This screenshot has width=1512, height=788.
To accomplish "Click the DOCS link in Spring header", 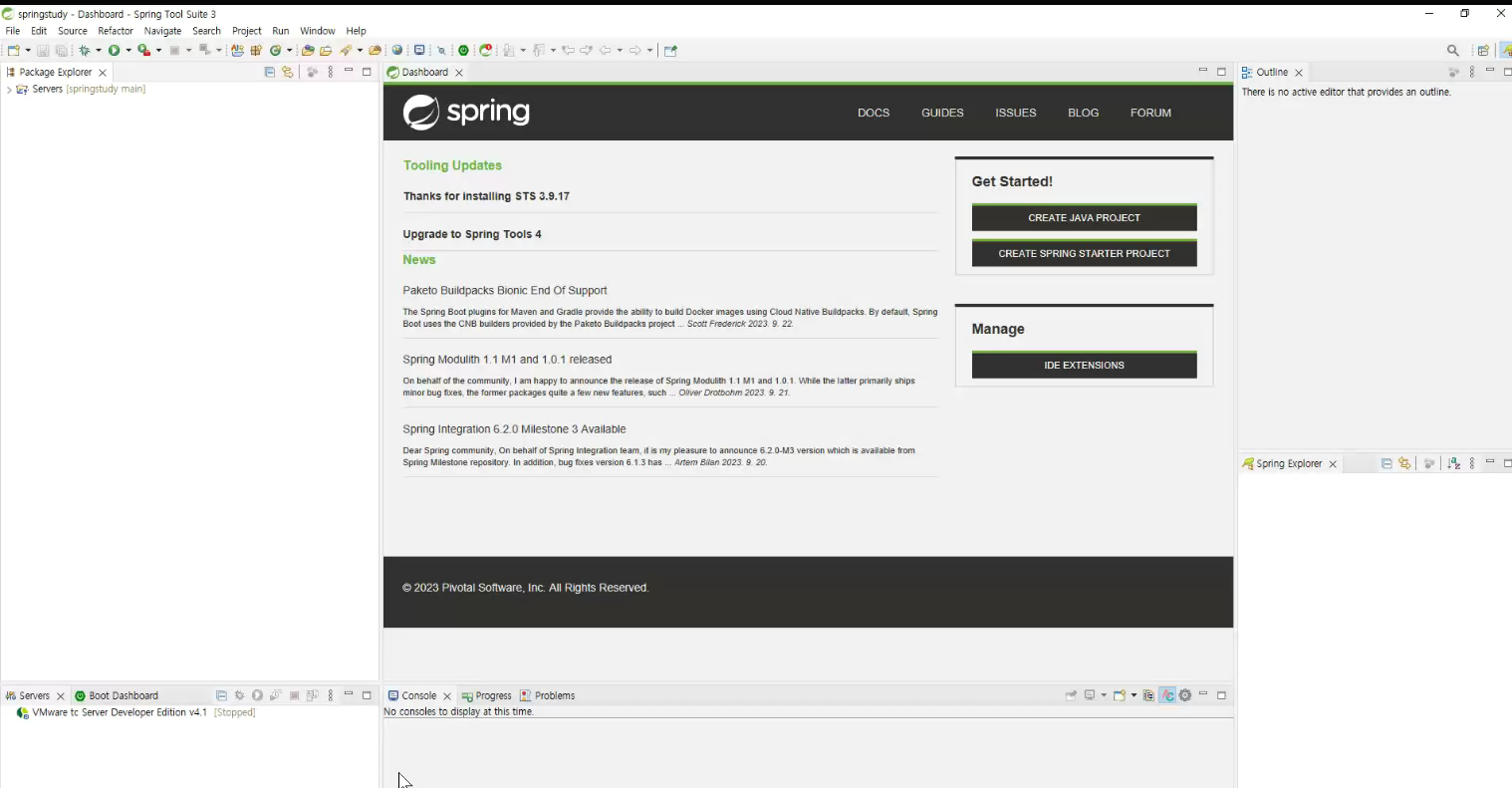I will (874, 113).
